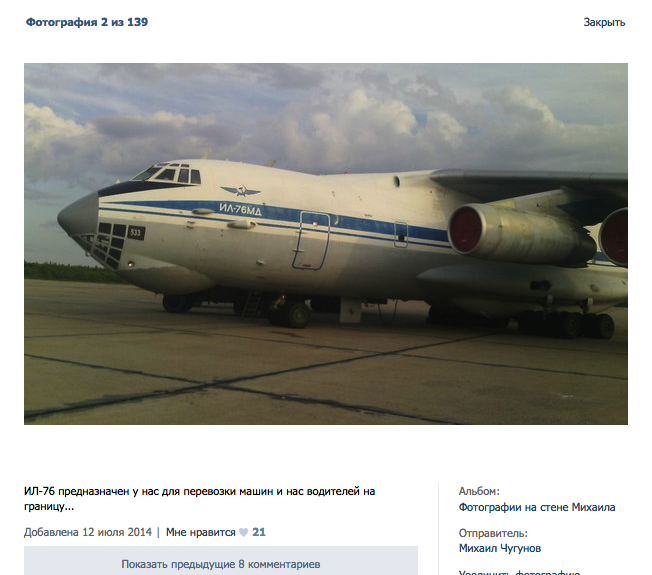This screenshot has height=575, width=652.
Task: Open album Фотографии на стене Михаила
Action: point(537,507)
